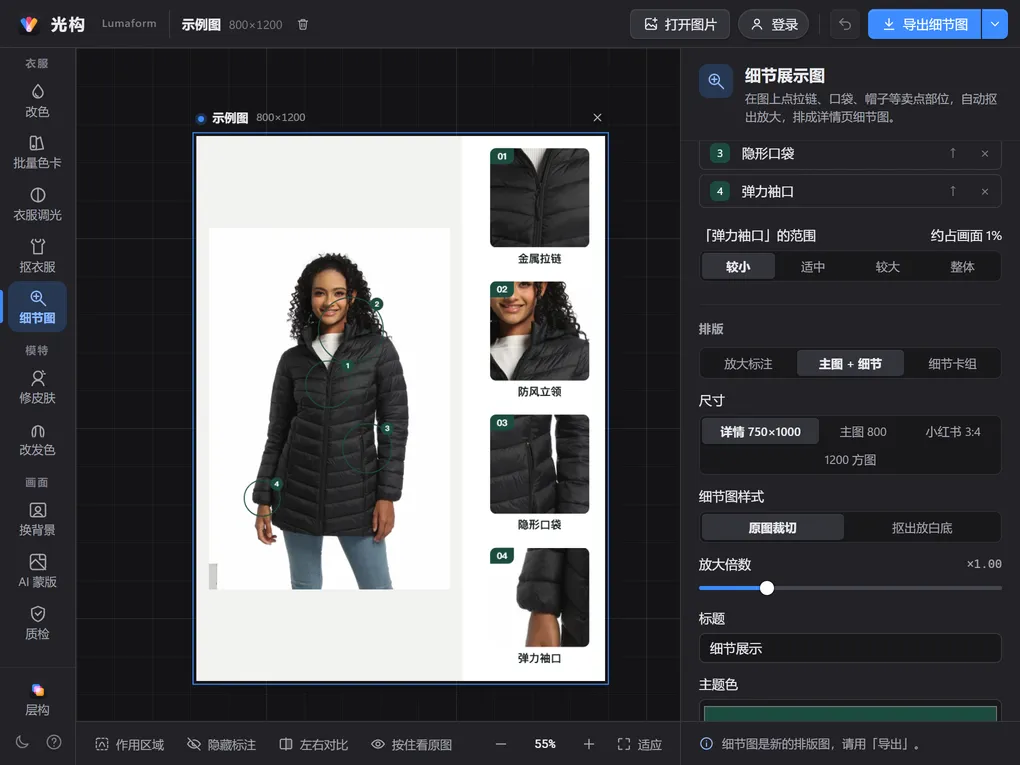This screenshot has width=1020, height=765.
Task: Delete the image with trash icon
Action: (302, 25)
